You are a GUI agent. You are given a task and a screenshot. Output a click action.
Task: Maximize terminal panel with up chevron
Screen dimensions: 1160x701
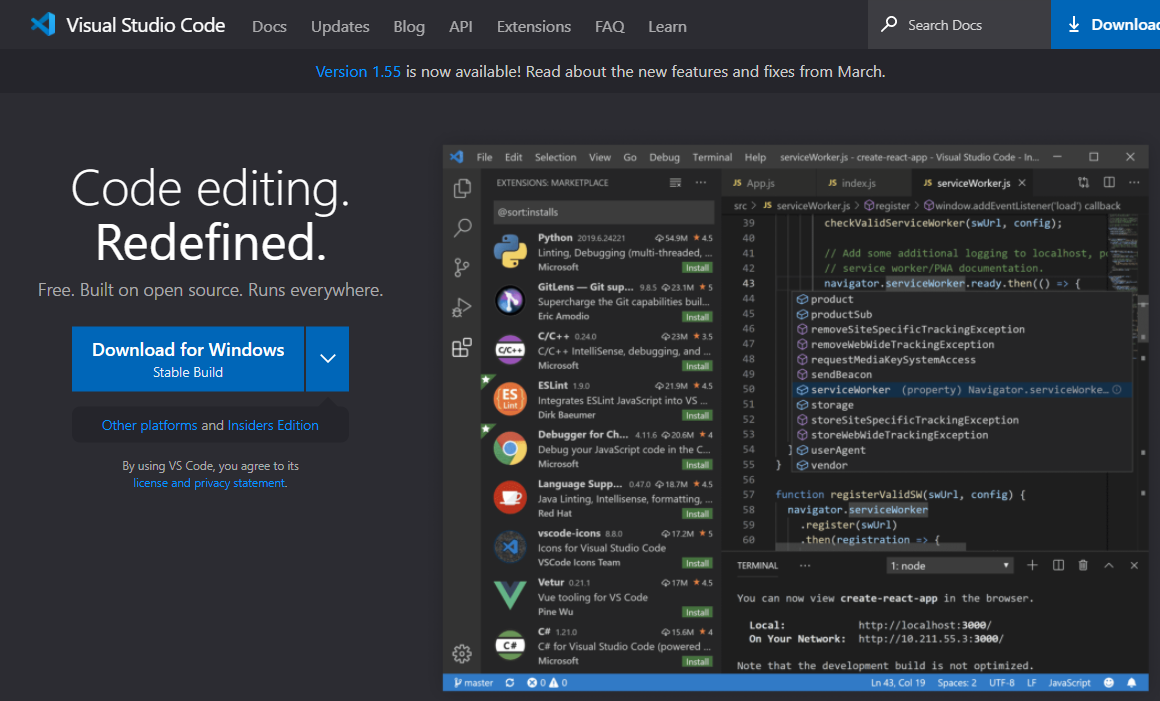(1108, 565)
